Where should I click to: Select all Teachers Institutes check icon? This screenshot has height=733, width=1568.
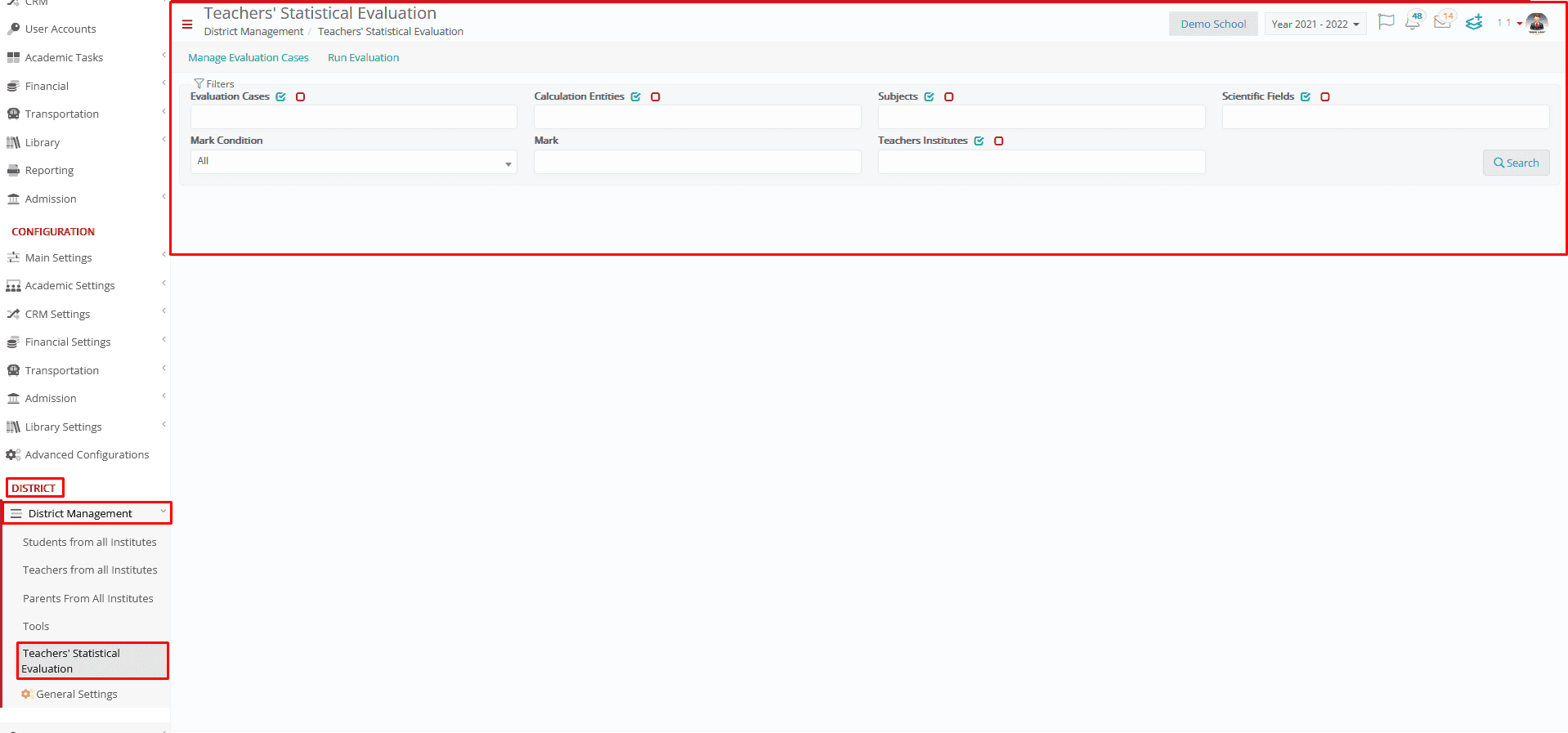tap(979, 141)
